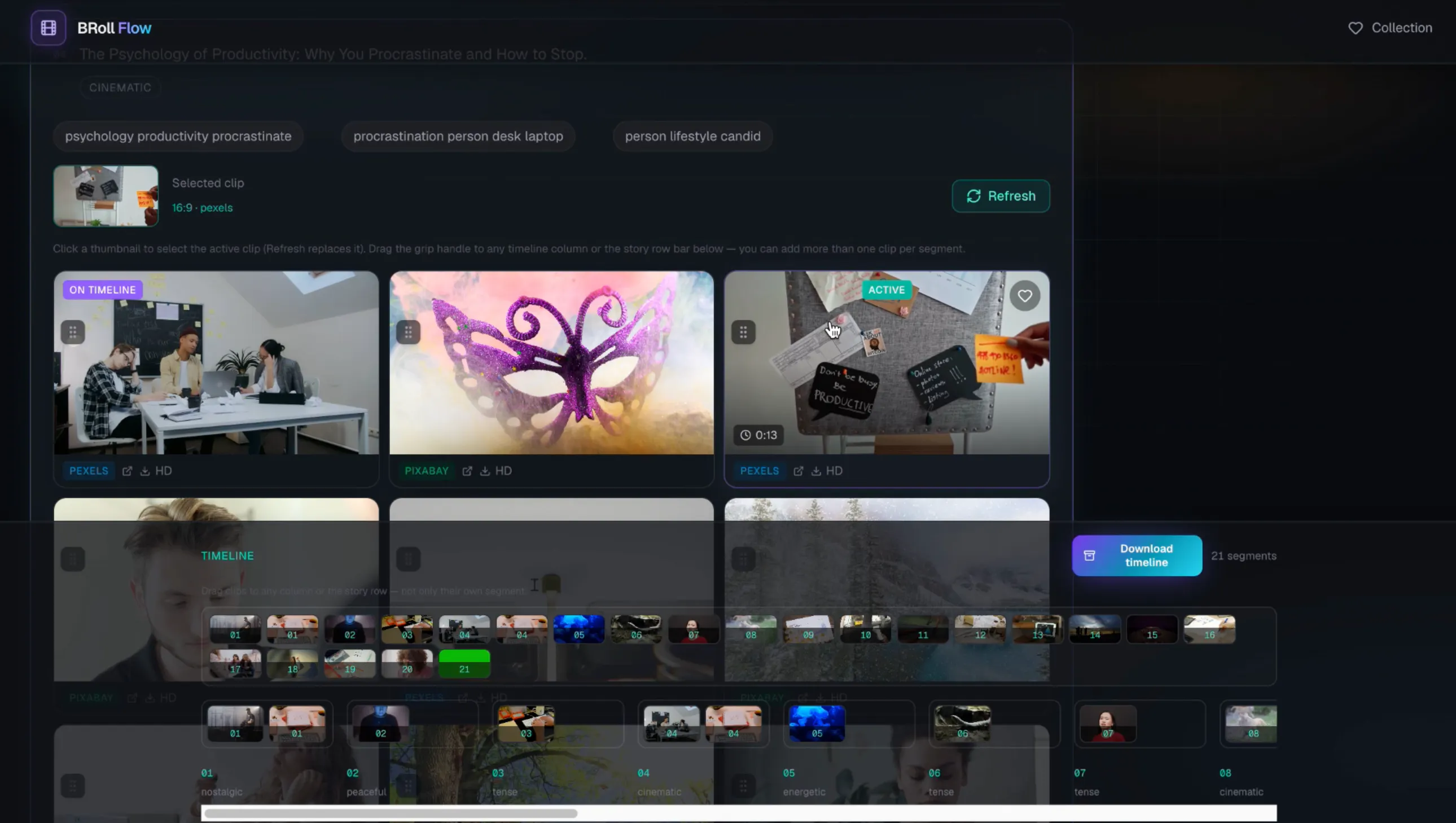Click the '16:9 · pexels' clip info text
Image resolution: width=1456 pixels, height=823 pixels.
point(203,208)
